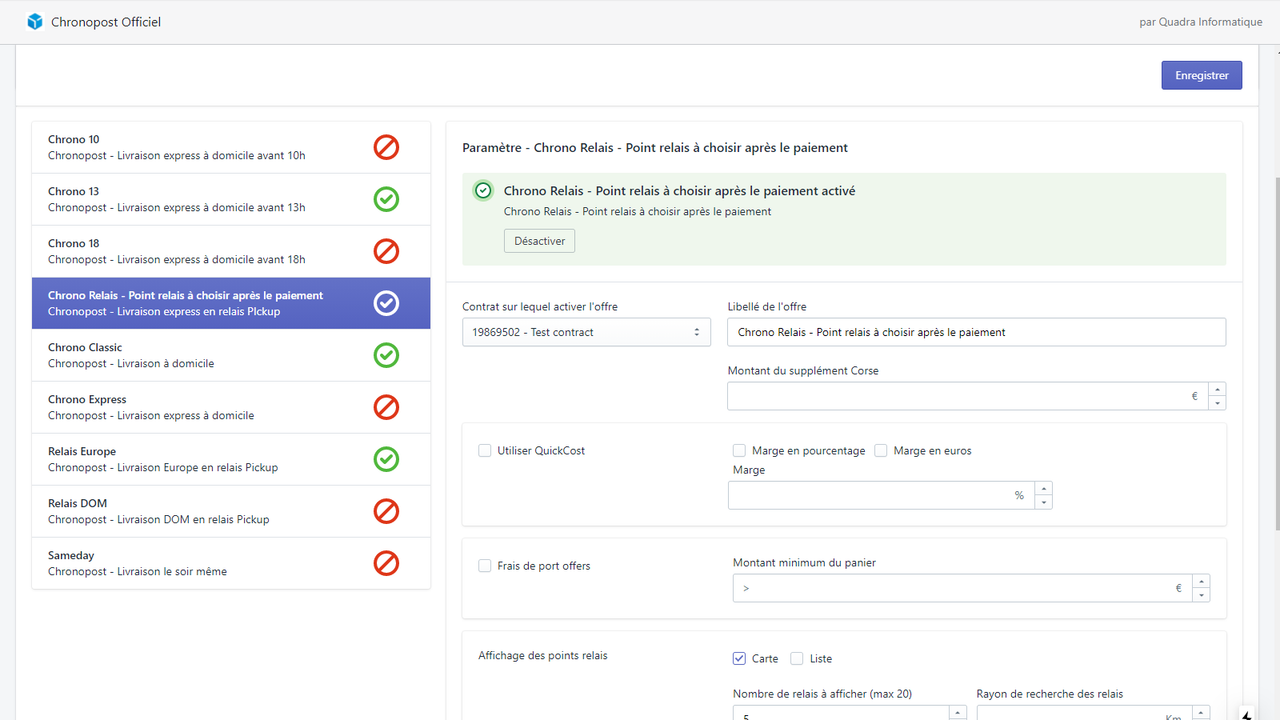Image resolution: width=1280 pixels, height=720 pixels.
Task: Increase Montant minimum du panier value
Action: point(1202,581)
